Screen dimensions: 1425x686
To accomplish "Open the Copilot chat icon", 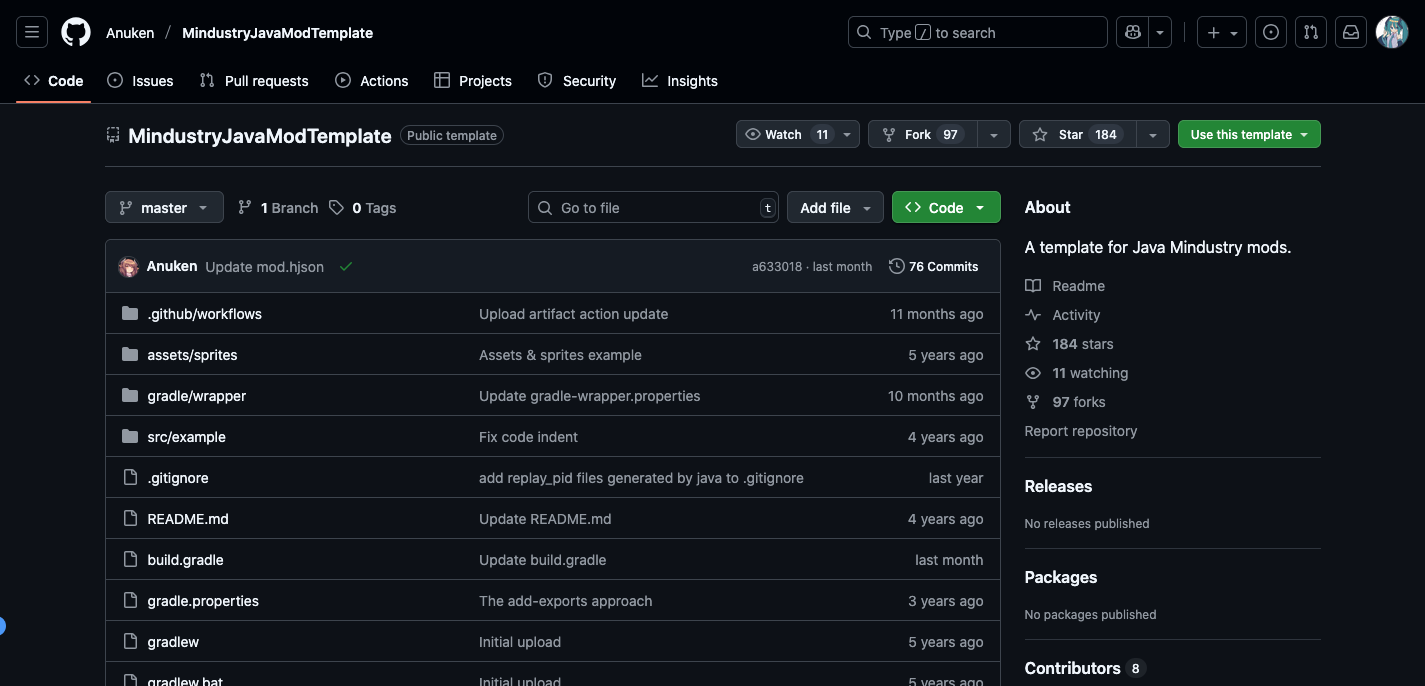I will [1132, 32].
